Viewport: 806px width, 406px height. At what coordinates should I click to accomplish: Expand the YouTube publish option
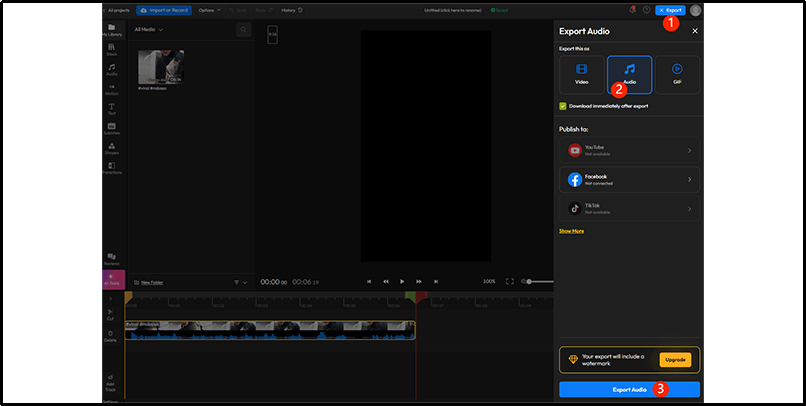(x=629, y=150)
